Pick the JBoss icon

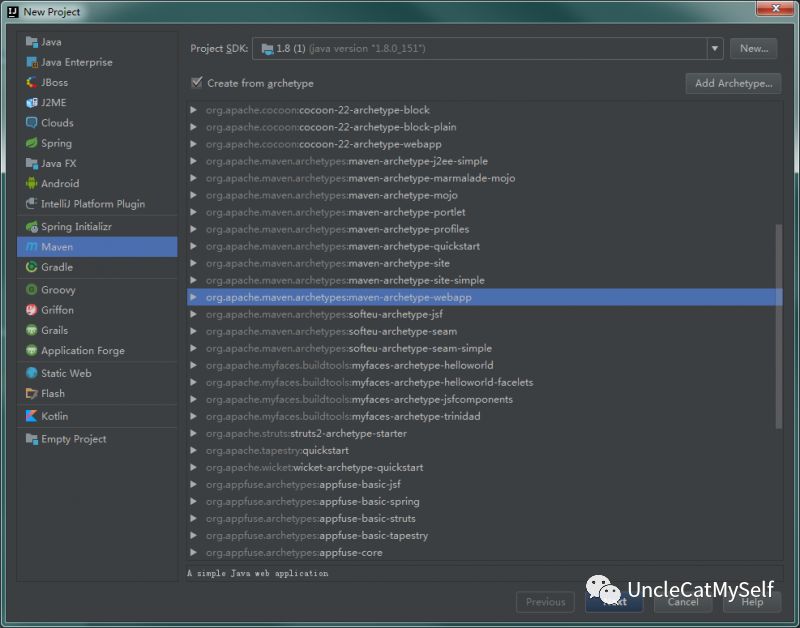32,82
